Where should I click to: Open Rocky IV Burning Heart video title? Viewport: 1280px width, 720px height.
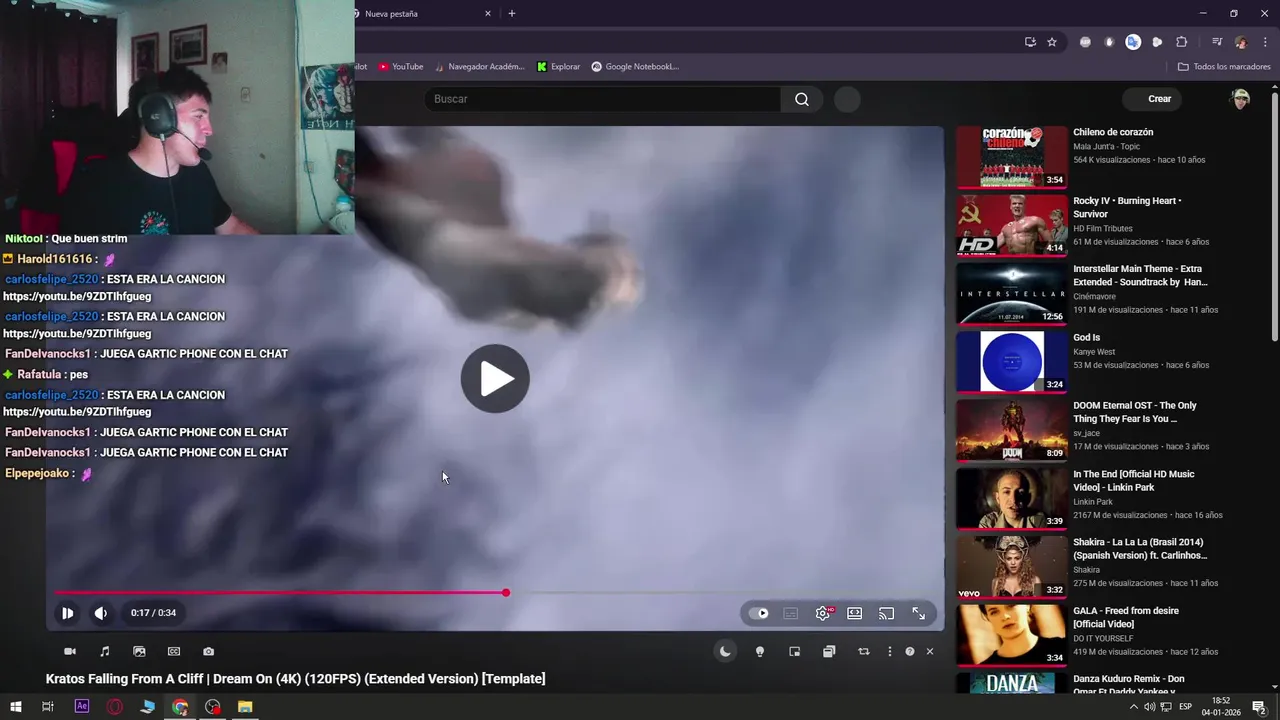tap(1127, 207)
